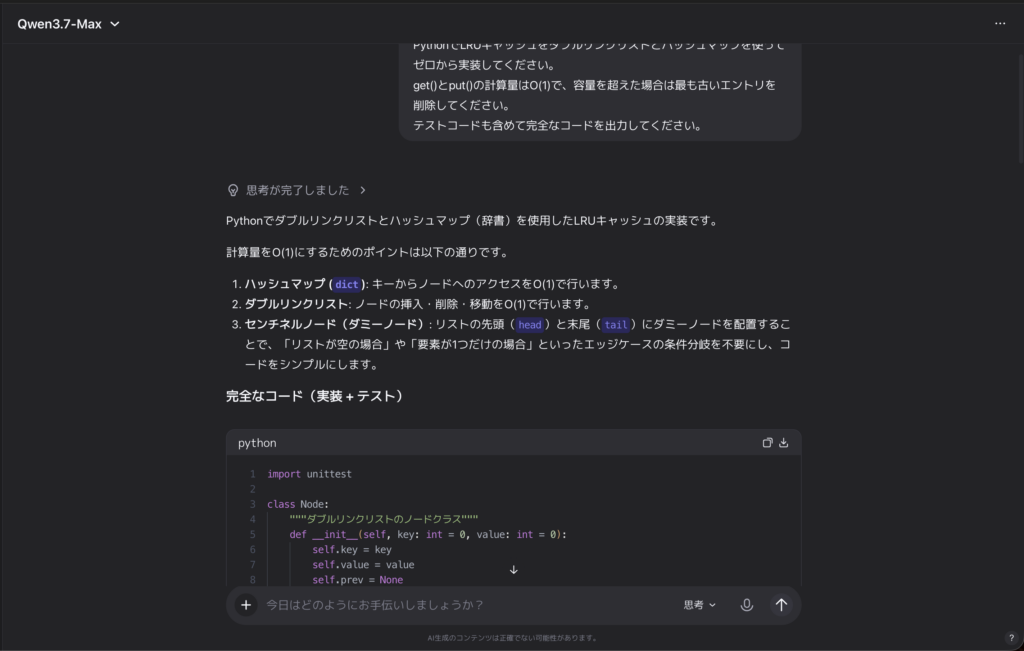
Task: Open the Qwen3.7-Max model selector
Action: (x=69, y=24)
